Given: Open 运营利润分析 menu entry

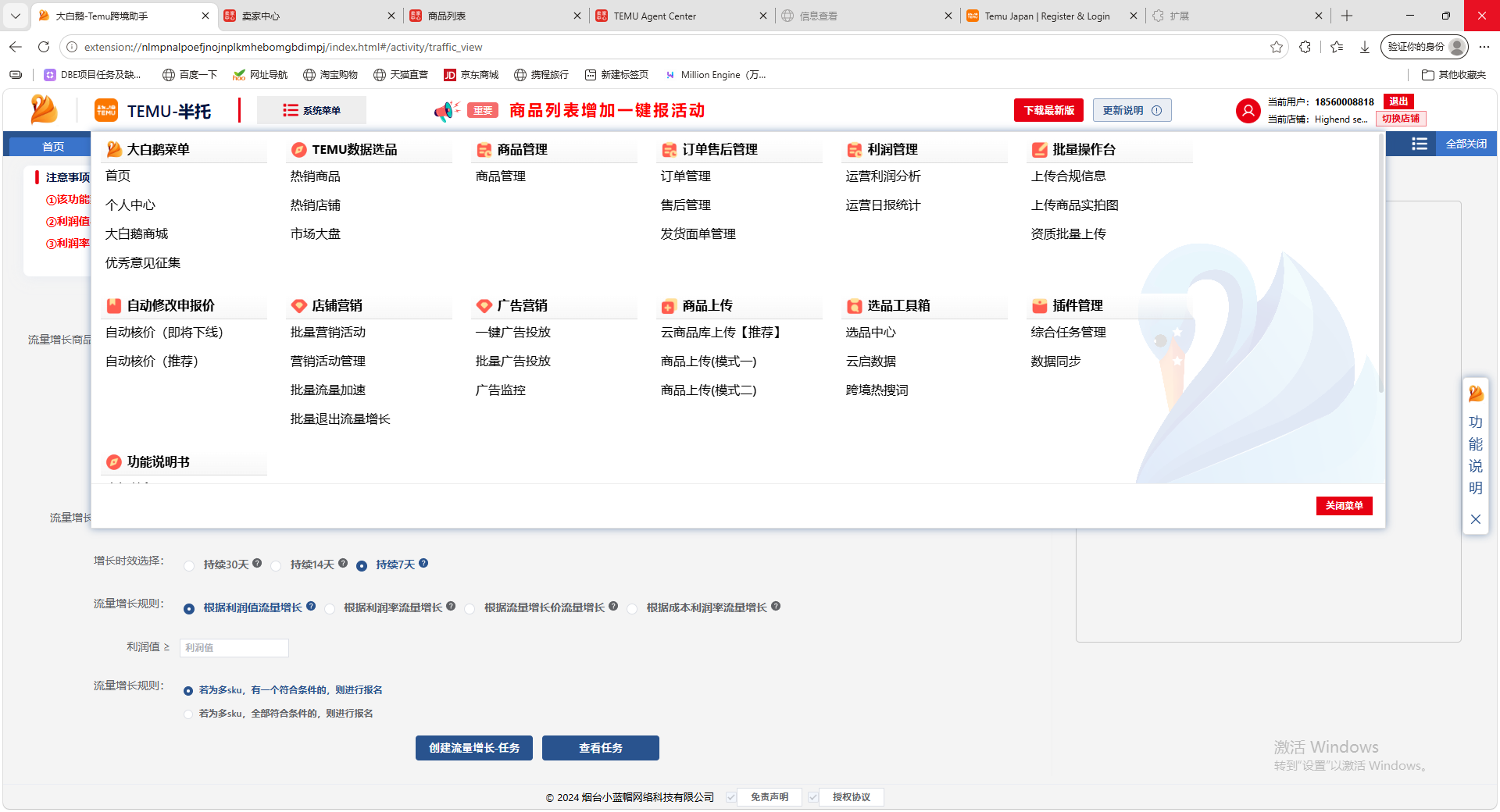Looking at the screenshot, I should click(x=884, y=176).
